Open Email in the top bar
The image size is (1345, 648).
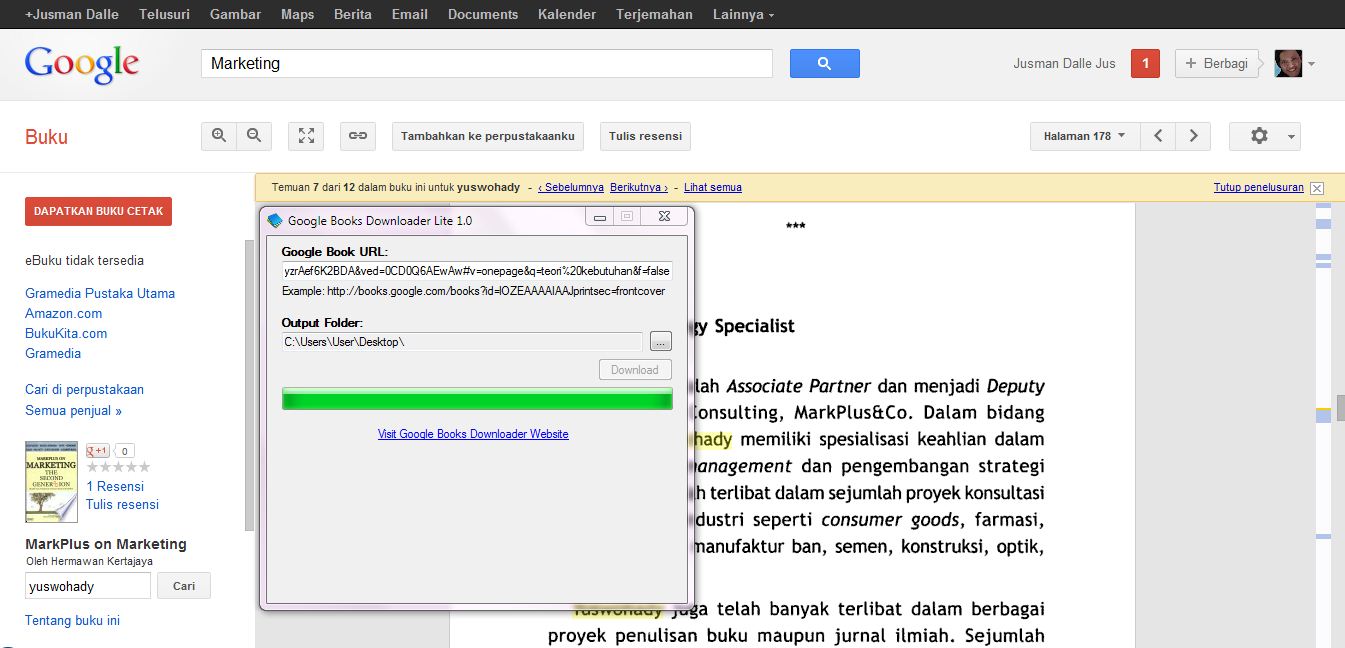410,14
